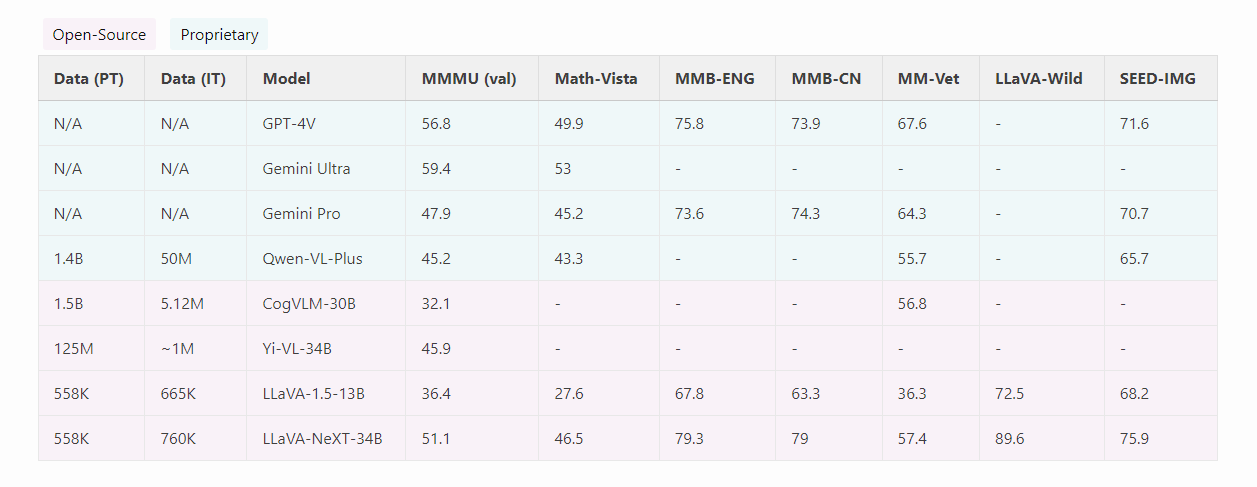Click the Qwen-VL-Plus model cell
Viewport: 1257px width, 487px height.
(312, 259)
